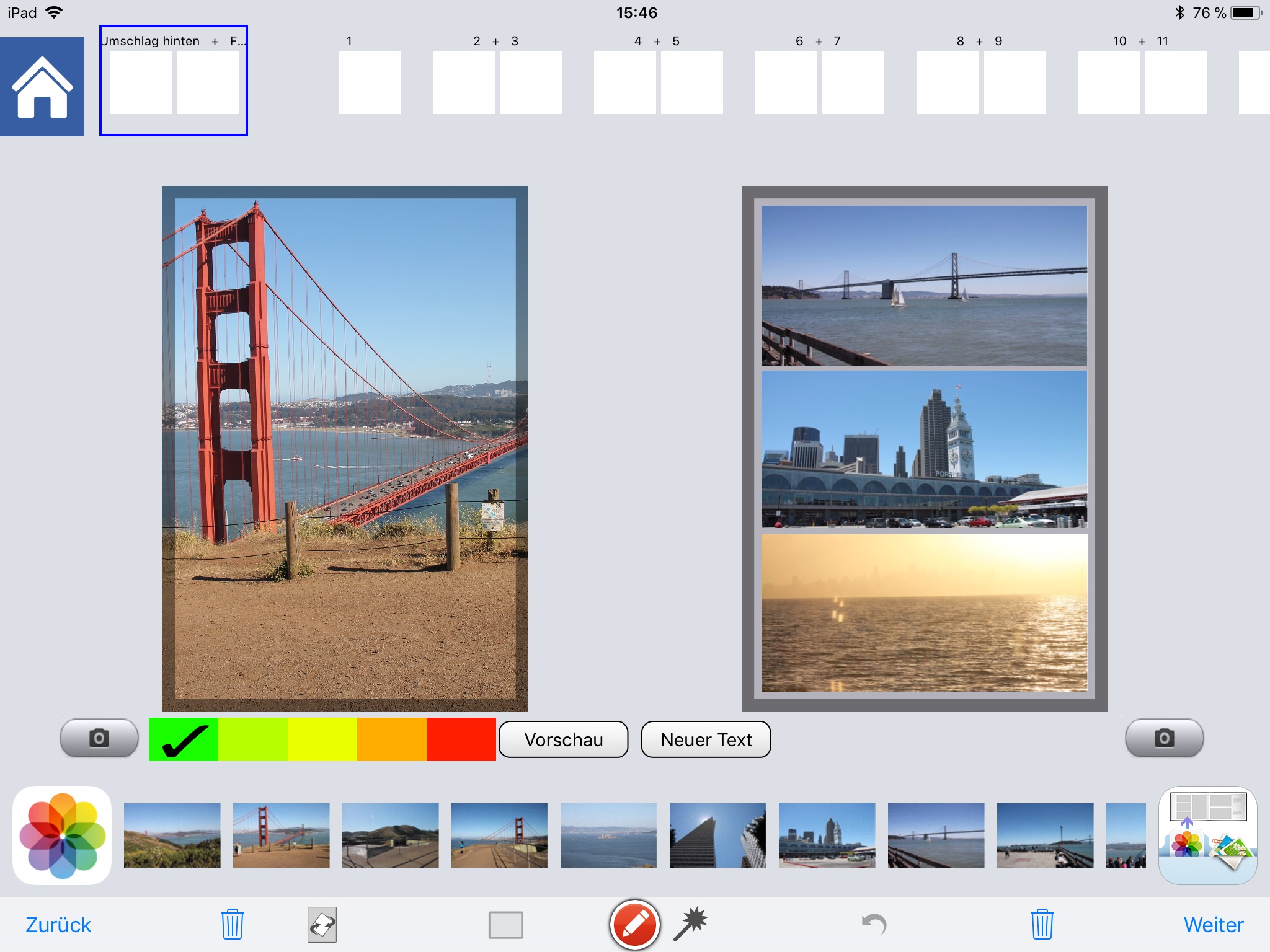
Task: Select the Umschlag hinten cover spread
Action: (x=174, y=81)
